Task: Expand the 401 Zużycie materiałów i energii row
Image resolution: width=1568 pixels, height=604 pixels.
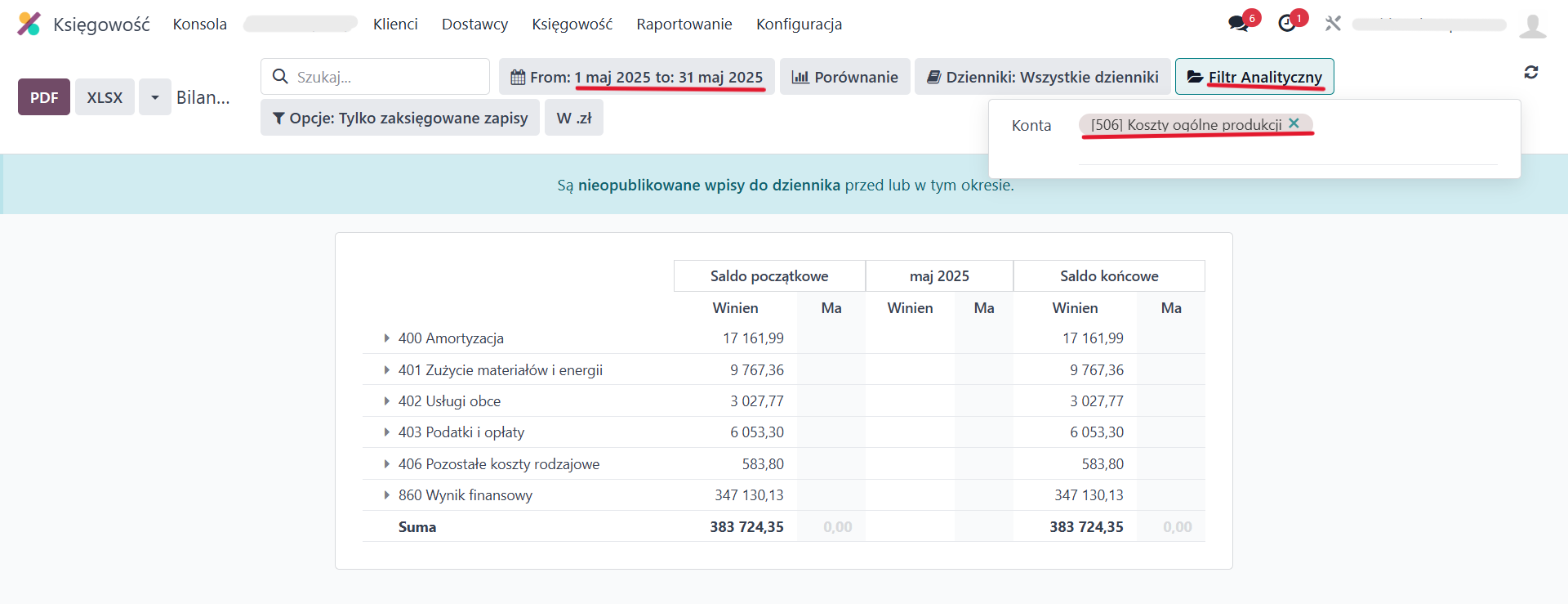Action: click(386, 369)
